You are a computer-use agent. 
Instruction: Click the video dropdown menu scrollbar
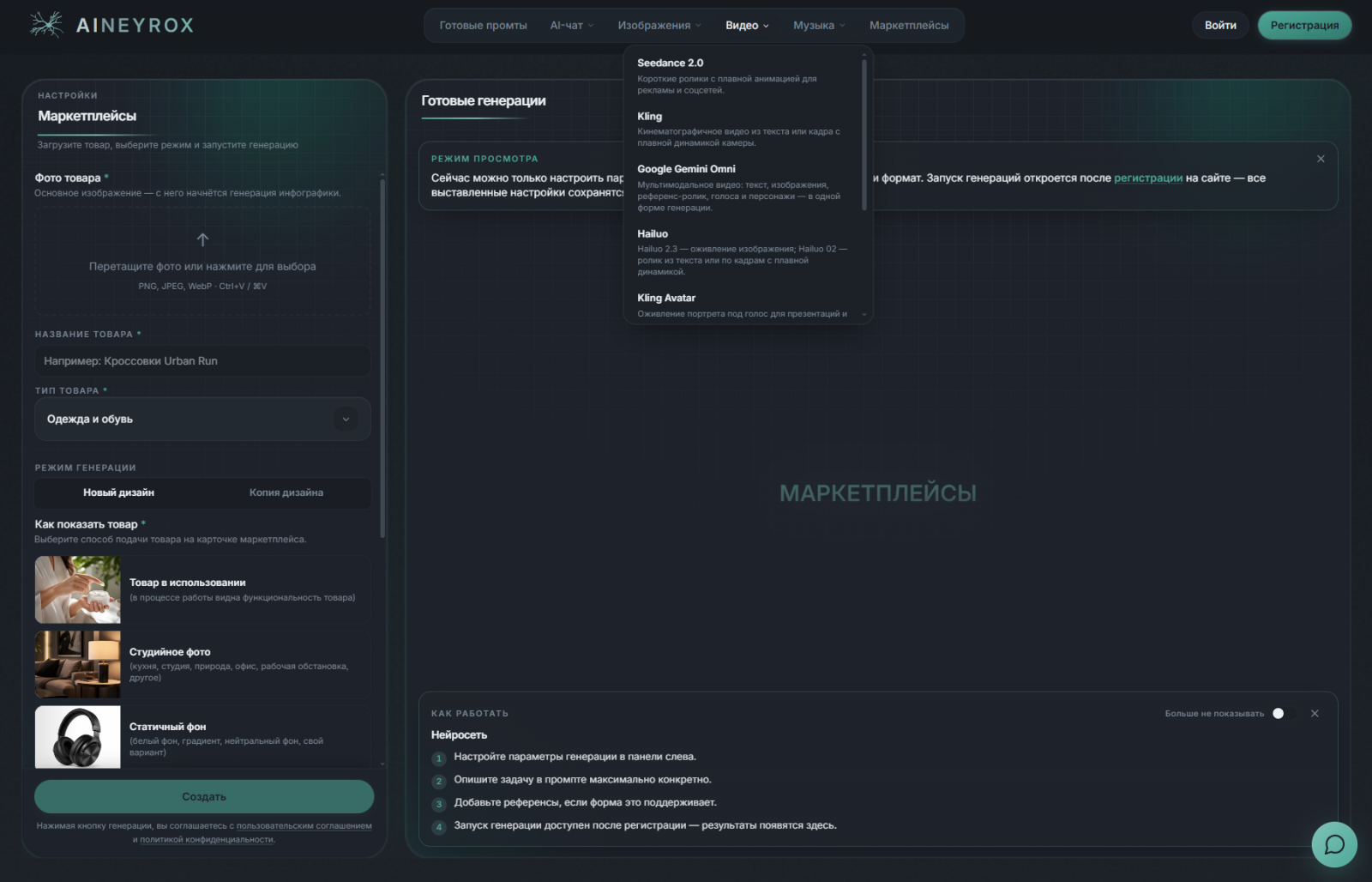click(864, 135)
